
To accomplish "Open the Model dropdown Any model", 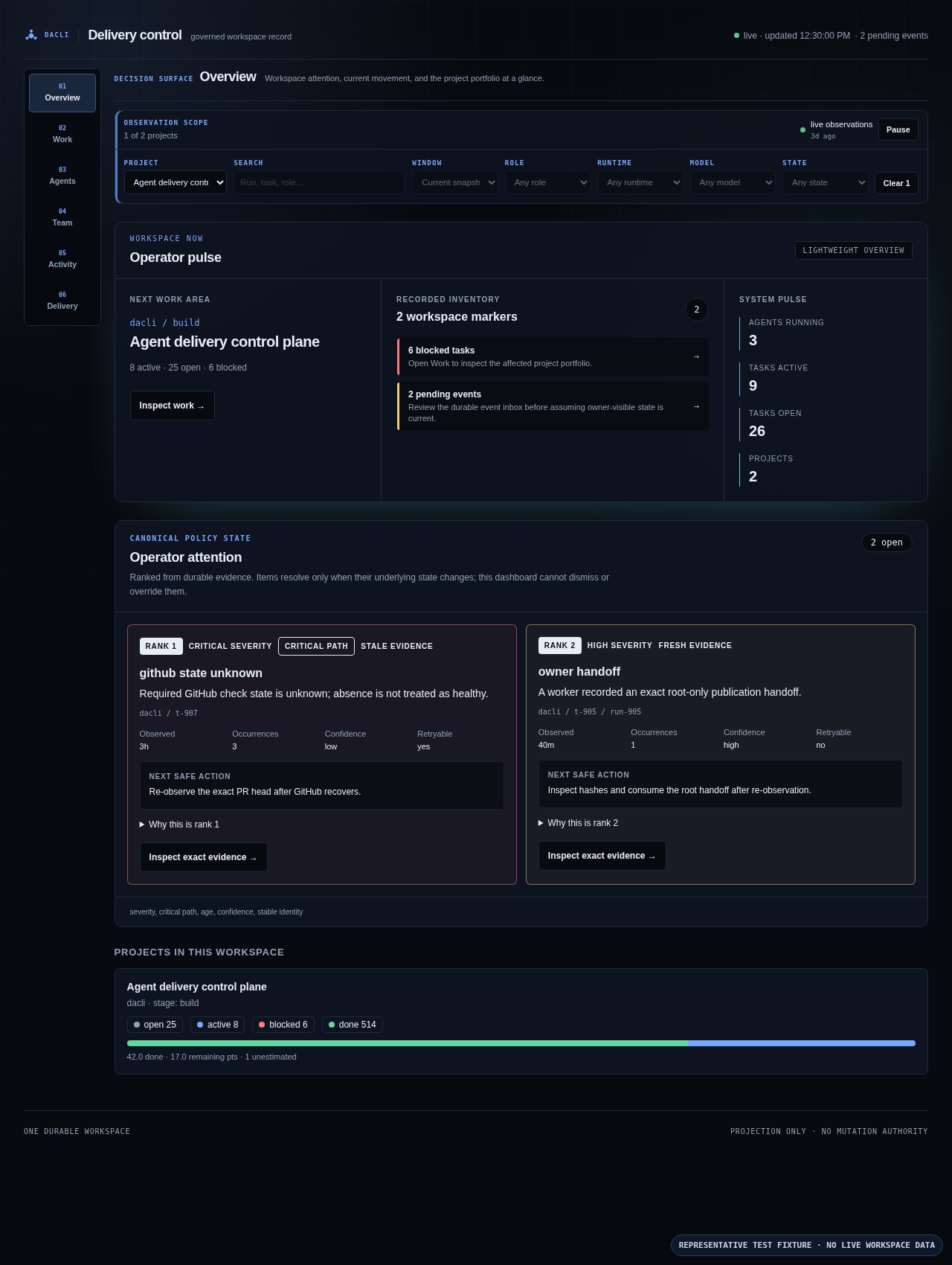I will click(733, 182).
